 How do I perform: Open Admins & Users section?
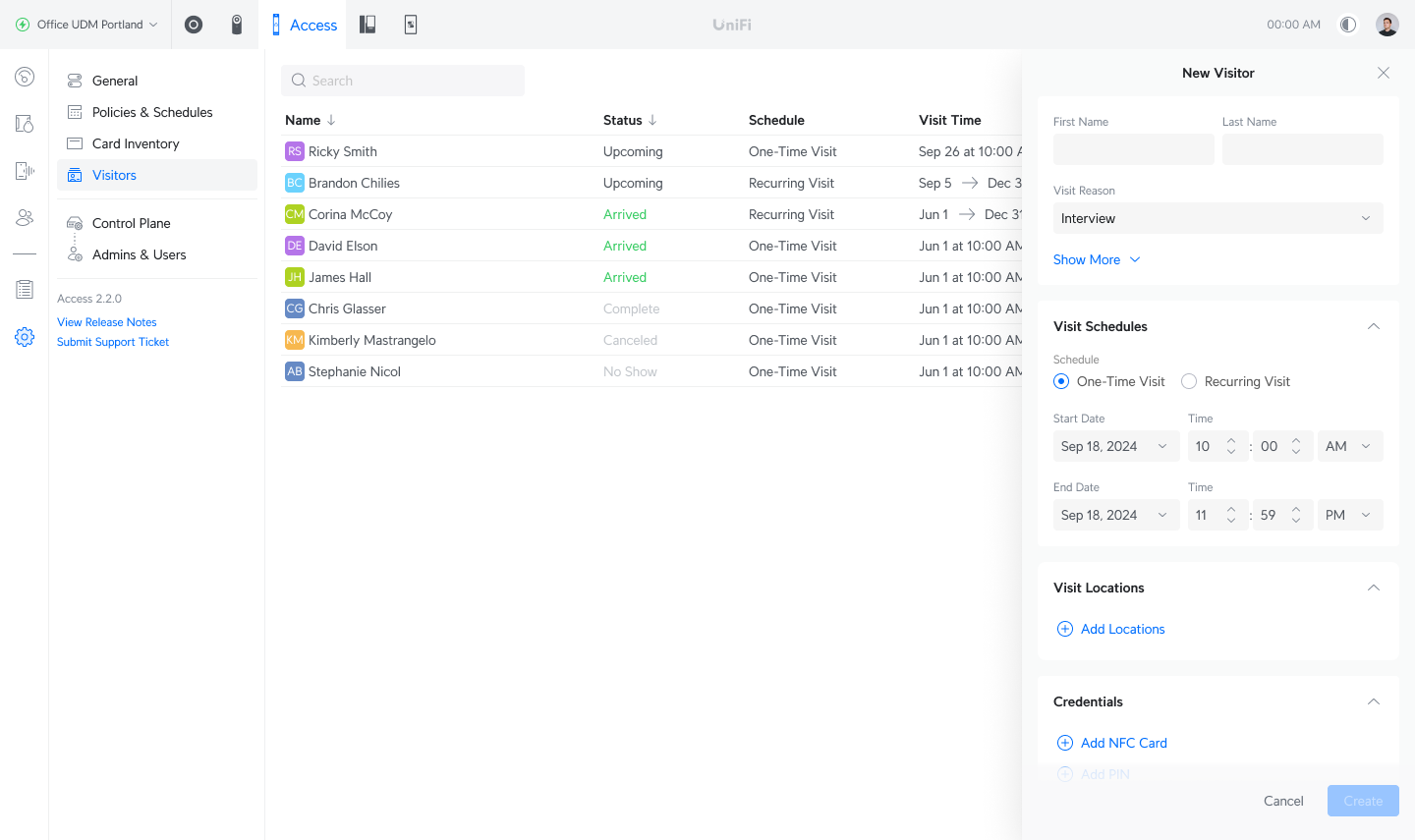tap(157, 254)
